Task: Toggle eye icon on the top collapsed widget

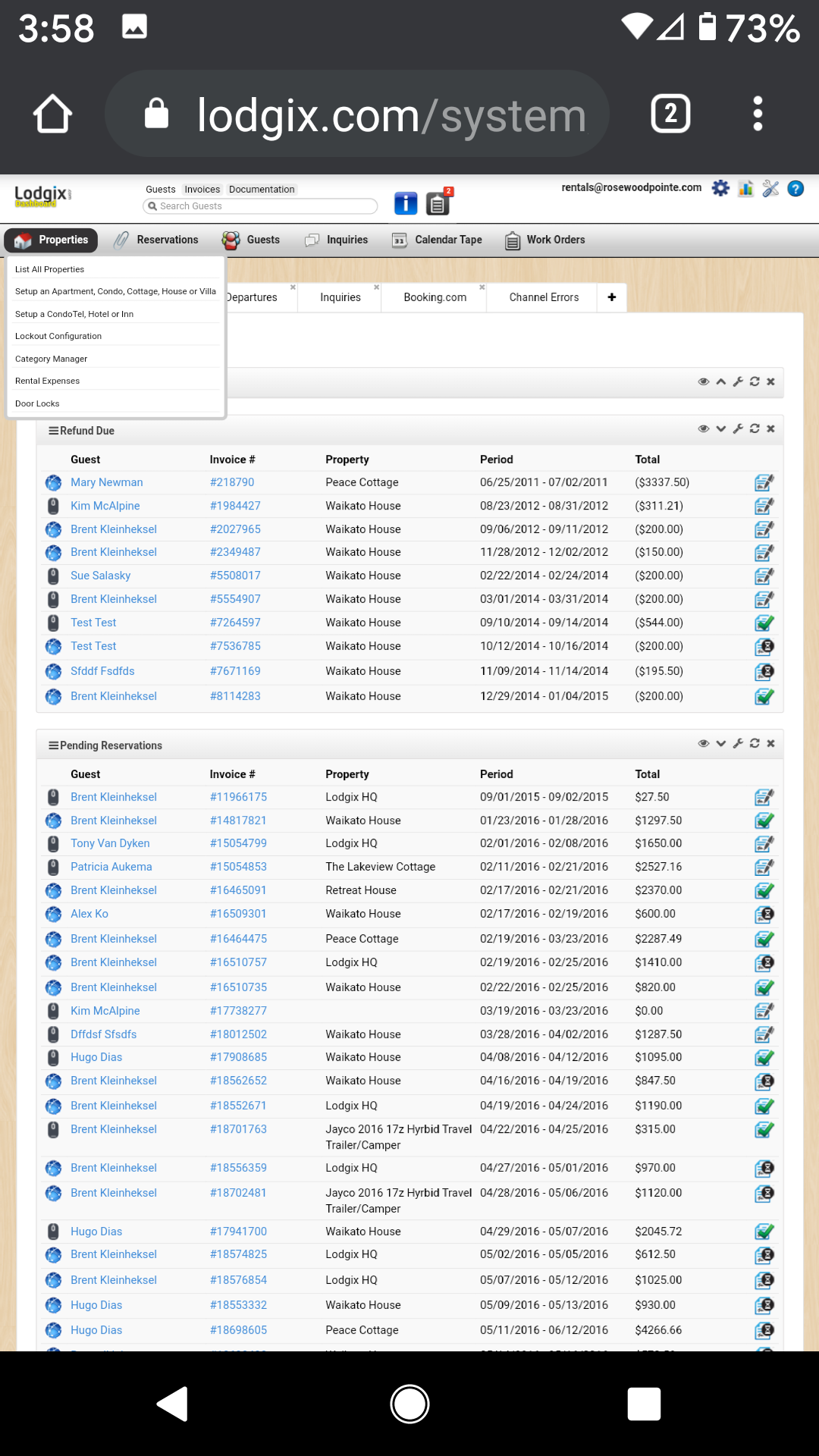Action: point(704,381)
